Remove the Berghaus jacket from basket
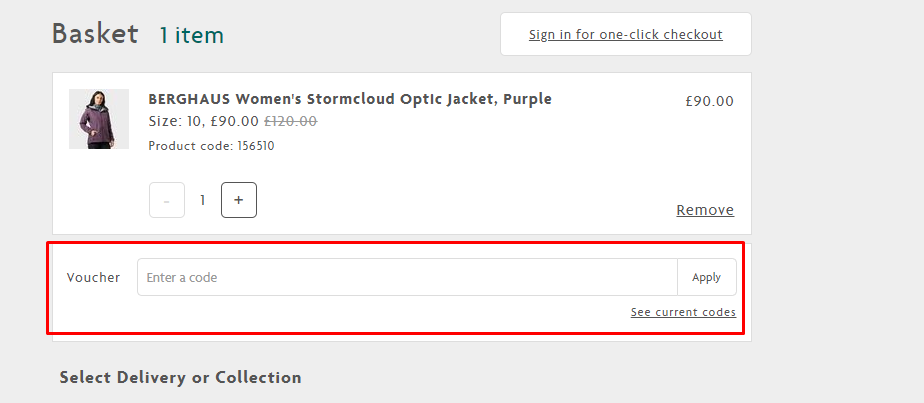924x403 pixels. pos(705,210)
